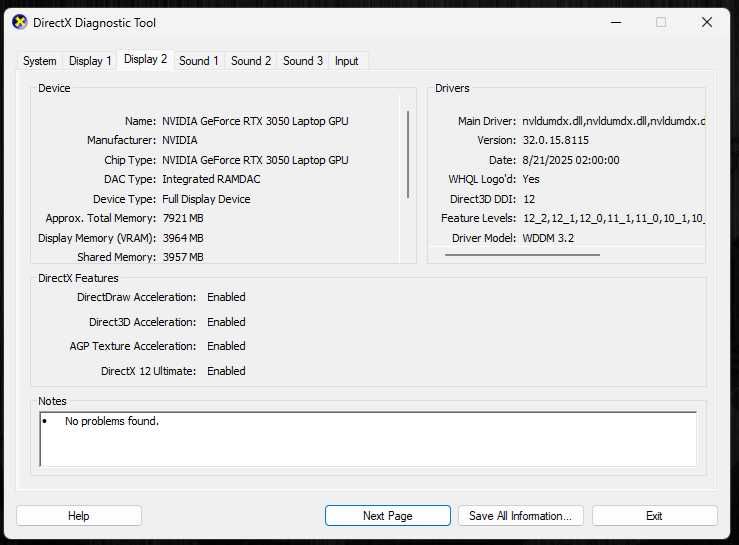Click the Manufacturer value NVIDIA
739x545 pixels.
[x=180, y=140]
